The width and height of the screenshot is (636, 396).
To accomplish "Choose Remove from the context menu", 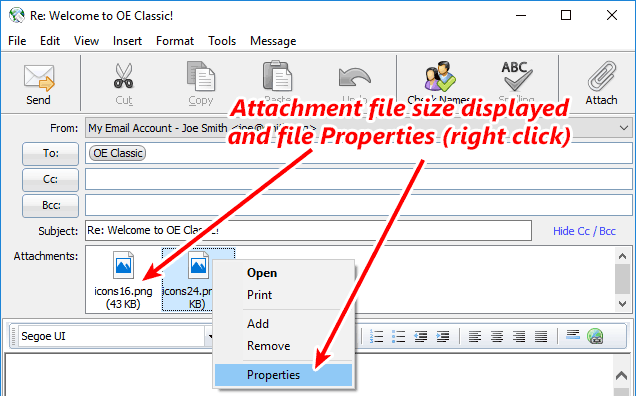I will tap(284, 346).
